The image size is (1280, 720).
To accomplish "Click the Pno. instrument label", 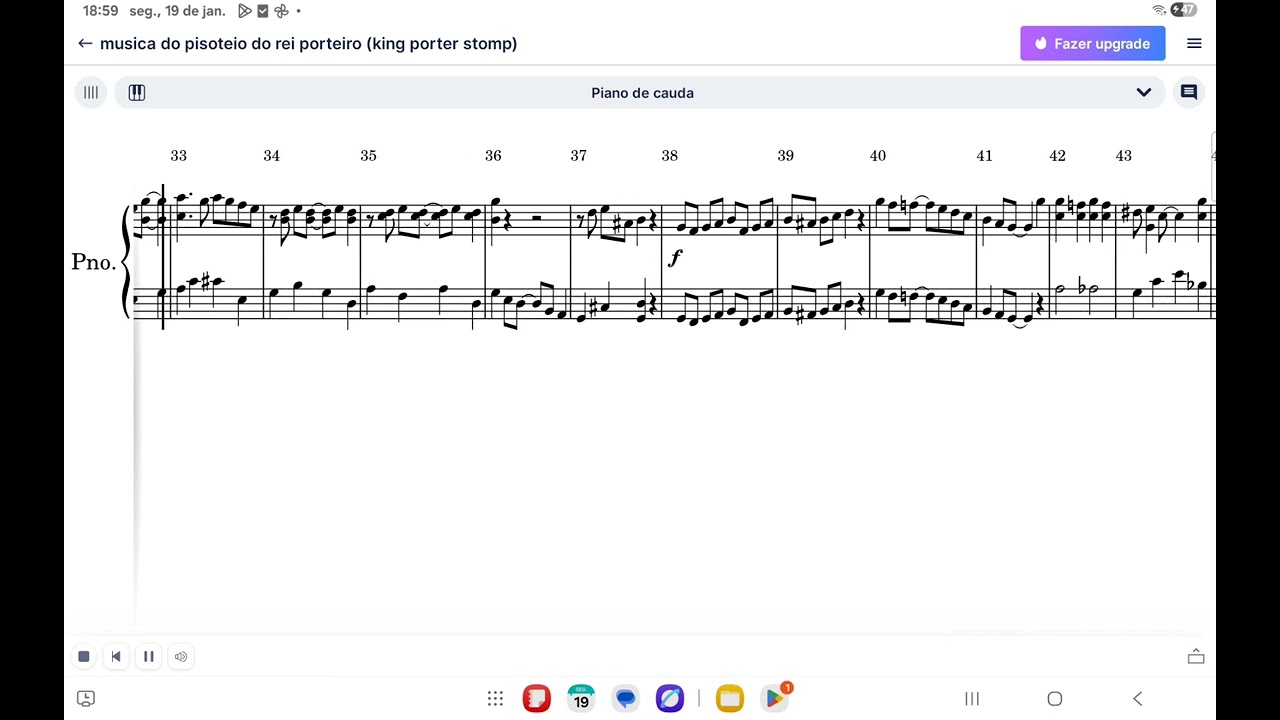I will click(x=94, y=262).
